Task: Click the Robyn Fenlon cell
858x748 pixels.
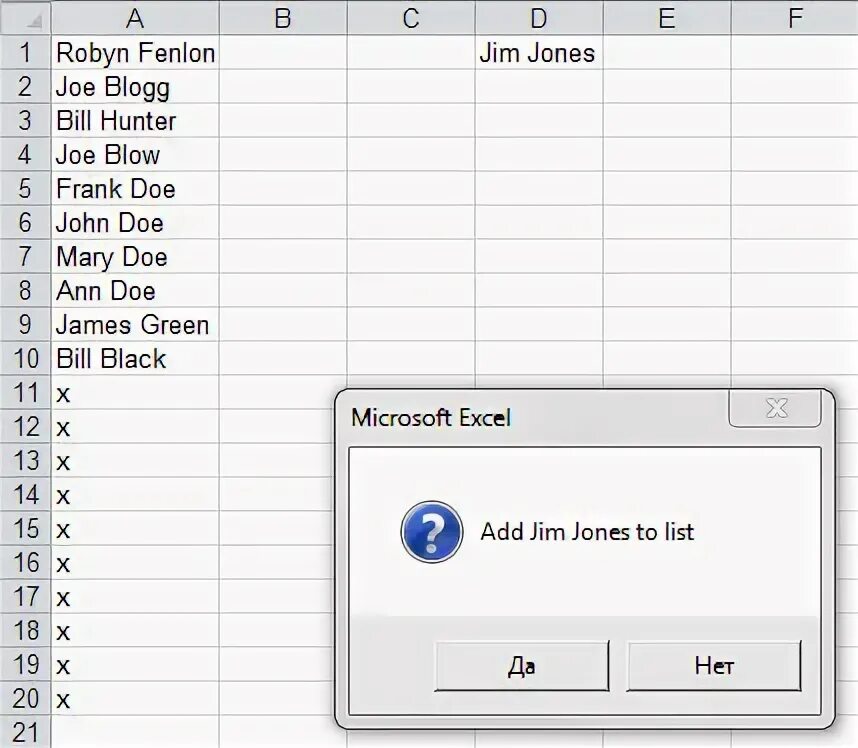Action: (x=135, y=53)
